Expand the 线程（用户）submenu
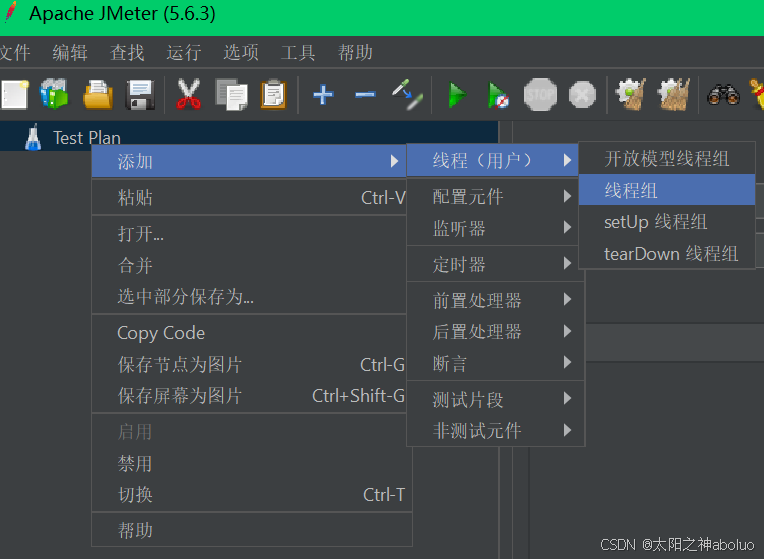764x559 pixels. pos(492,160)
